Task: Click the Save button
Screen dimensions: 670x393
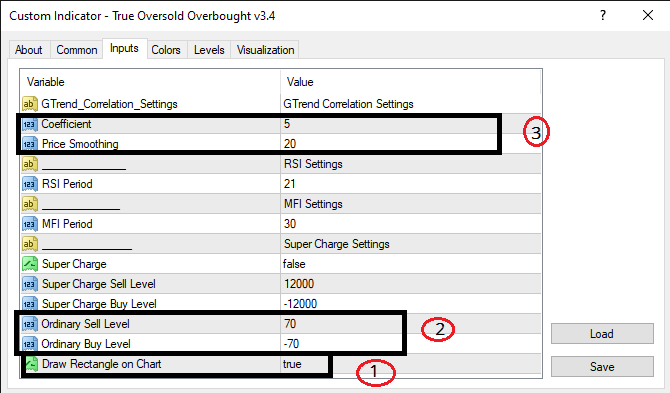Action: pos(602,367)
